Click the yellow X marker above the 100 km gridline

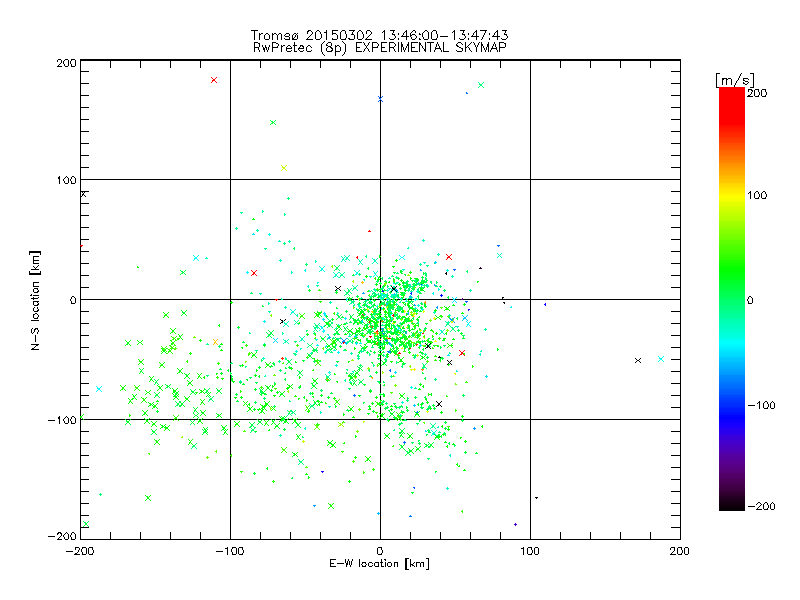[284, 168]
